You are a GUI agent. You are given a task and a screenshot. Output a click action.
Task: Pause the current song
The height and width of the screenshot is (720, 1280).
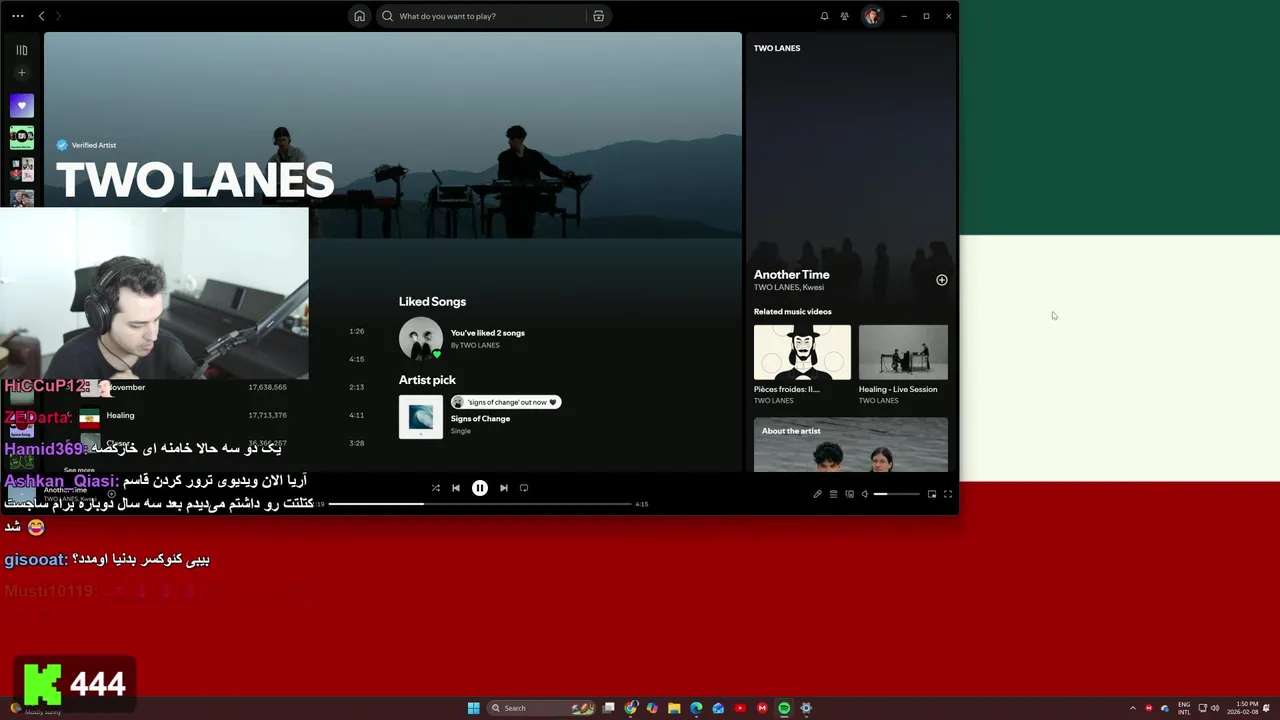click(x=480, y=488)
